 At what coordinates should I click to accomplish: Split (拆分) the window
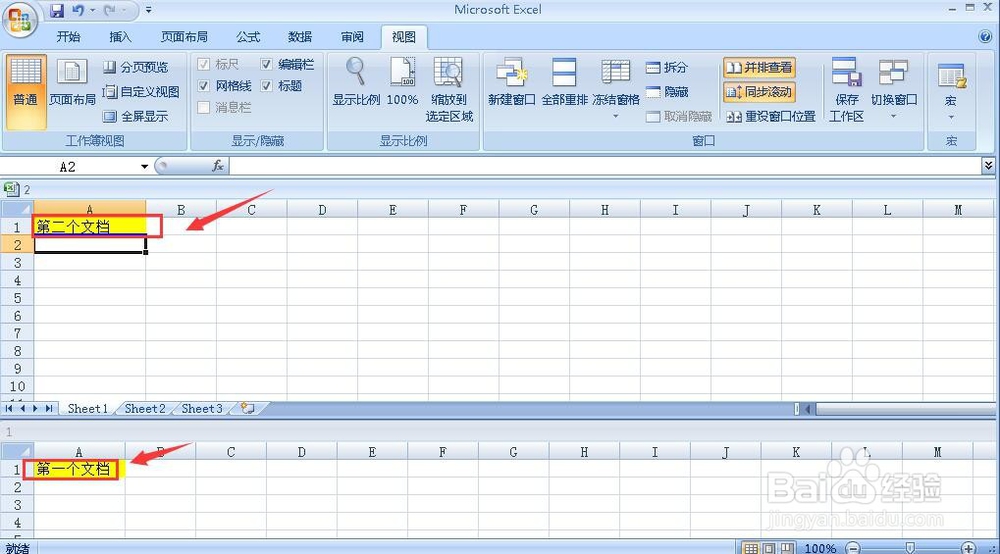[666, 67]
